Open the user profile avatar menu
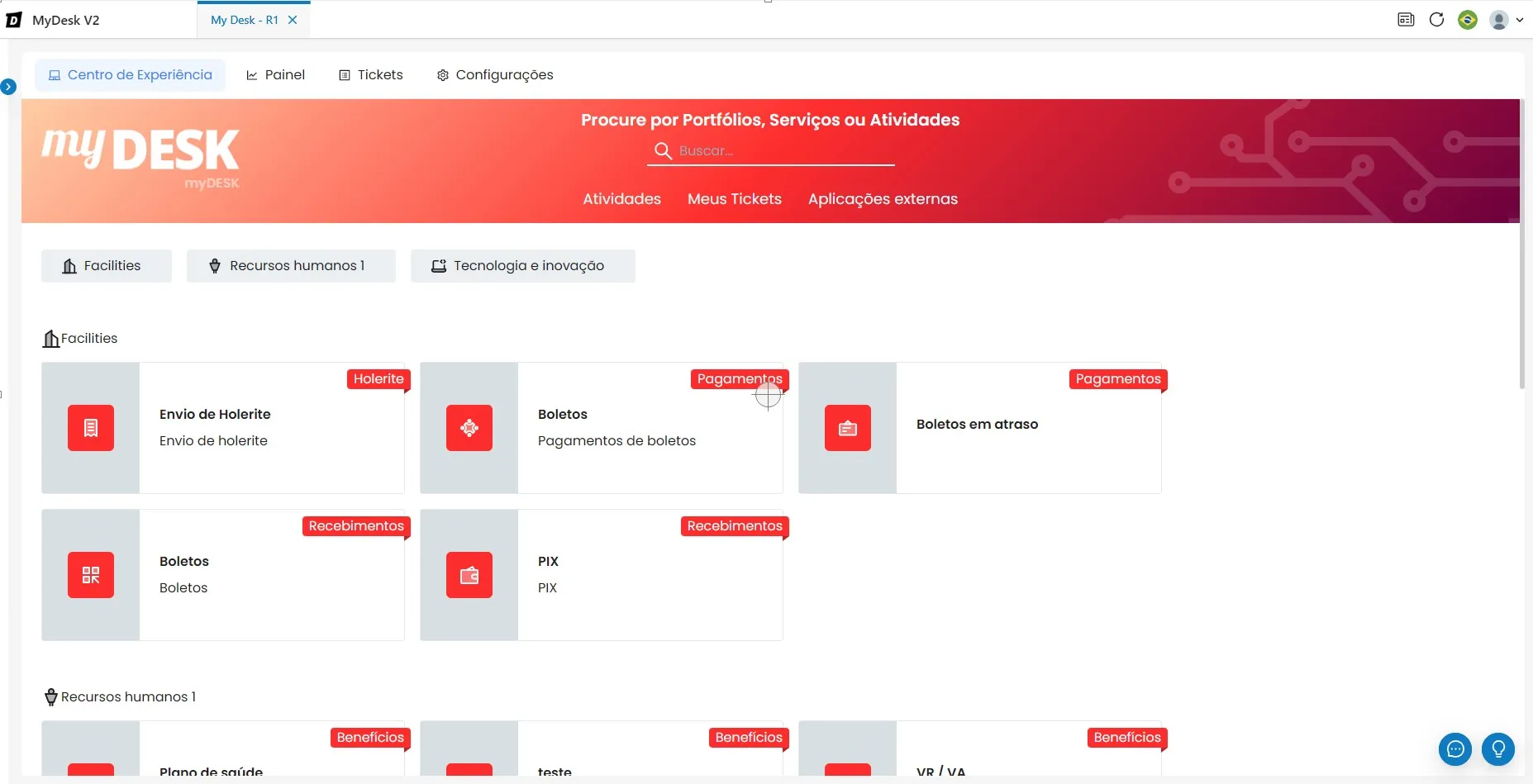1533x784 pixels. coord(1506,20)
